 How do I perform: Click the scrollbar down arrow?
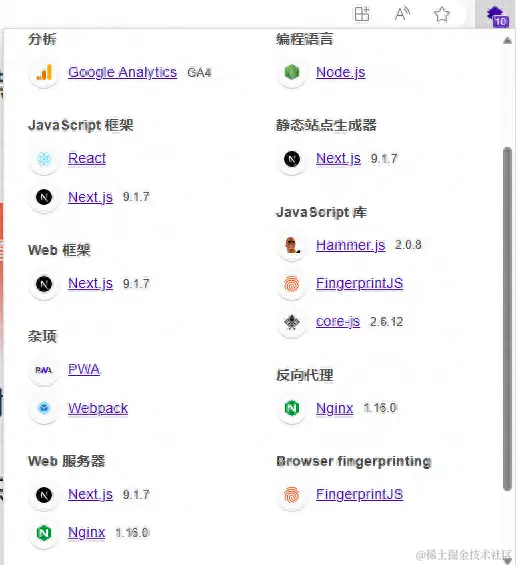[x=507, y=560]
